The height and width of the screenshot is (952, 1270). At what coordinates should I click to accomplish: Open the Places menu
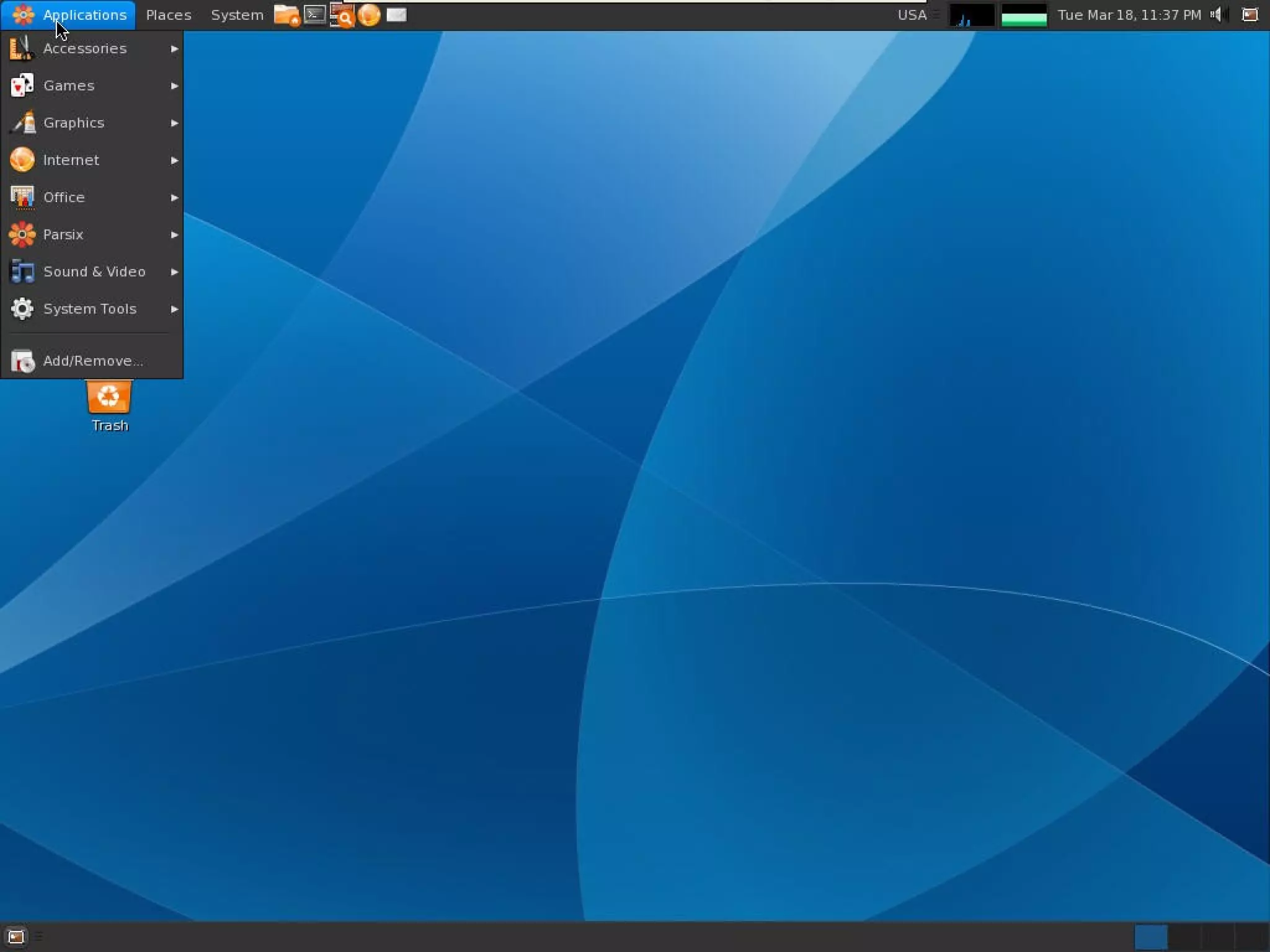point(169,15)
